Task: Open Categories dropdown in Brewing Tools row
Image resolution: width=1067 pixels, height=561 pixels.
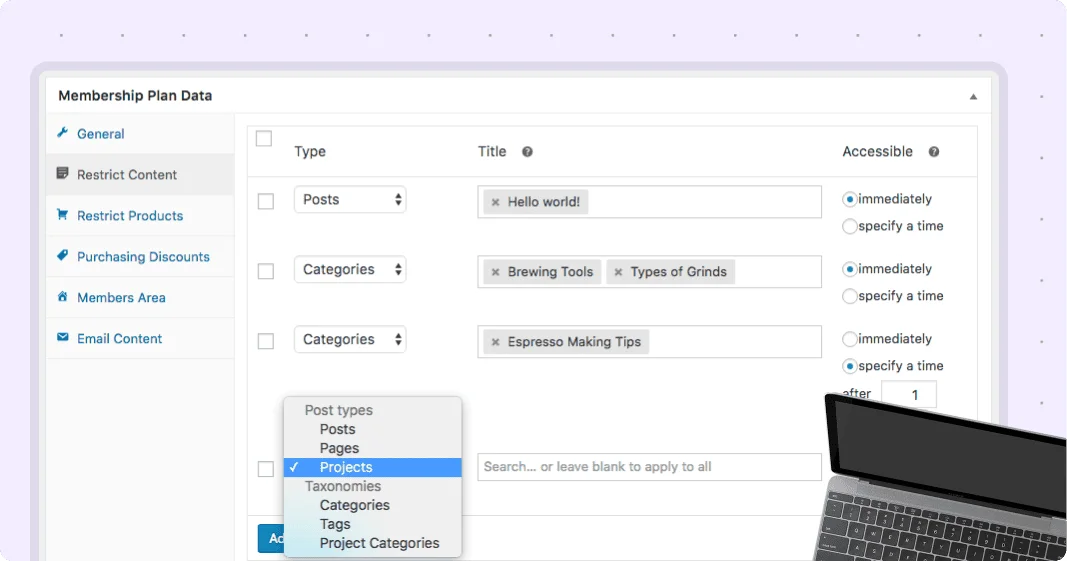Action: click(350, 270)
